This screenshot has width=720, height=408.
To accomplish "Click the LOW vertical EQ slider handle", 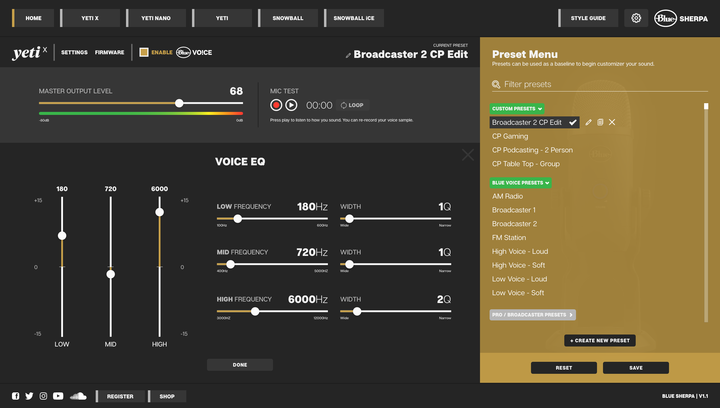I will coord(62,235).
